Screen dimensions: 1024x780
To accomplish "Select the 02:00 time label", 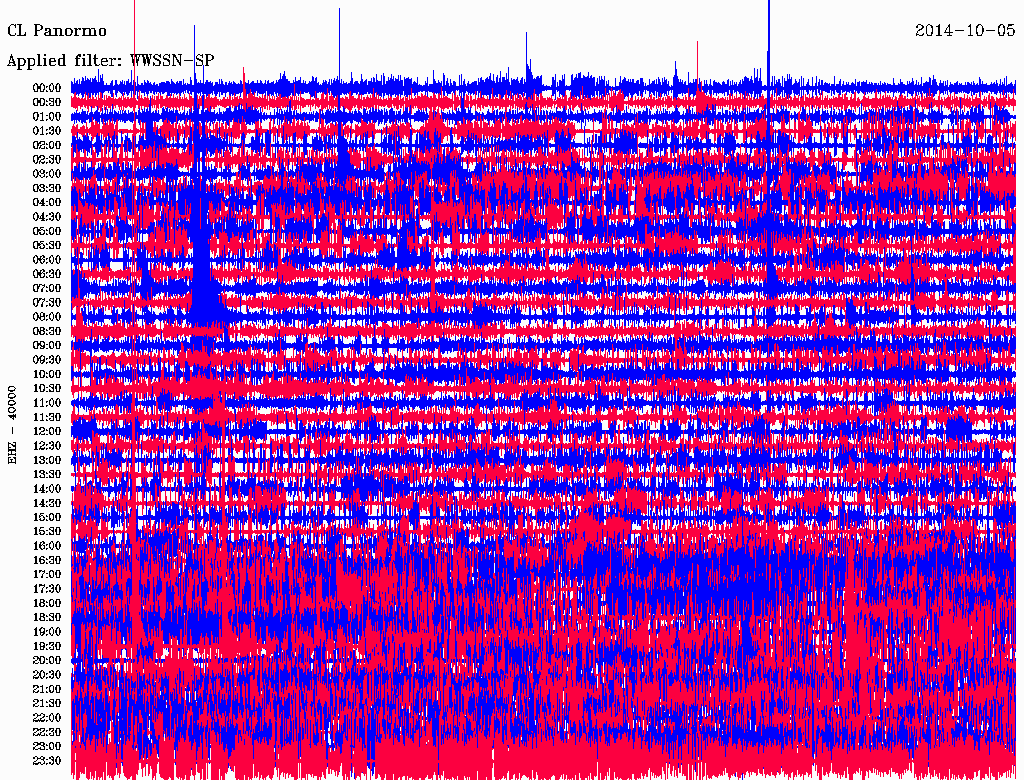I will tap(47, 145).
